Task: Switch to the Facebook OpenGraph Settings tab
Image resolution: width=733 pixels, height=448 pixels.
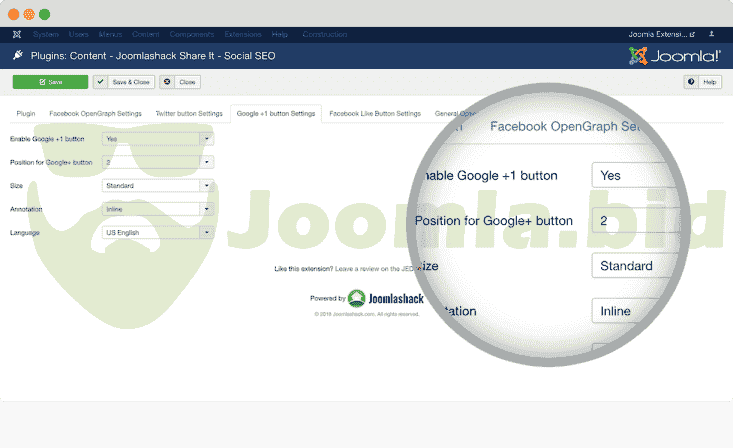Action: [x=95, y=114]
